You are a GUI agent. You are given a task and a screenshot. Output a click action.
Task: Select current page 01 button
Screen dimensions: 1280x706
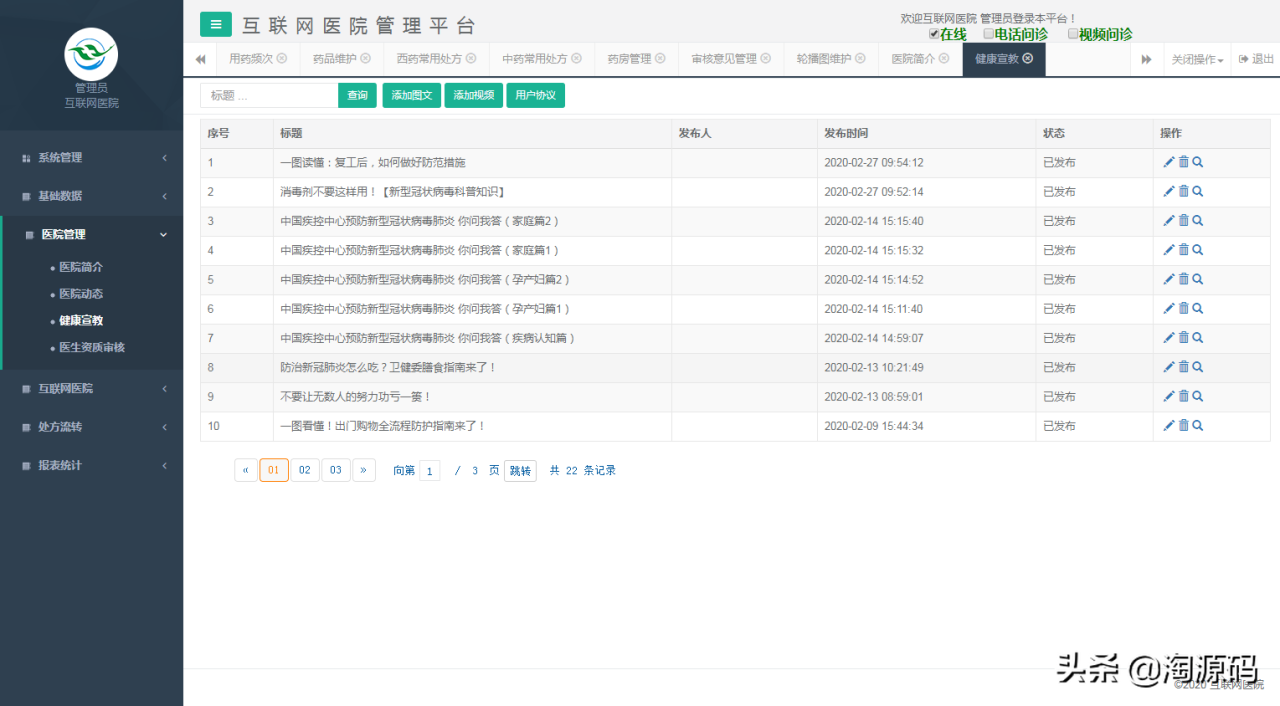click(x=274, y=471)
